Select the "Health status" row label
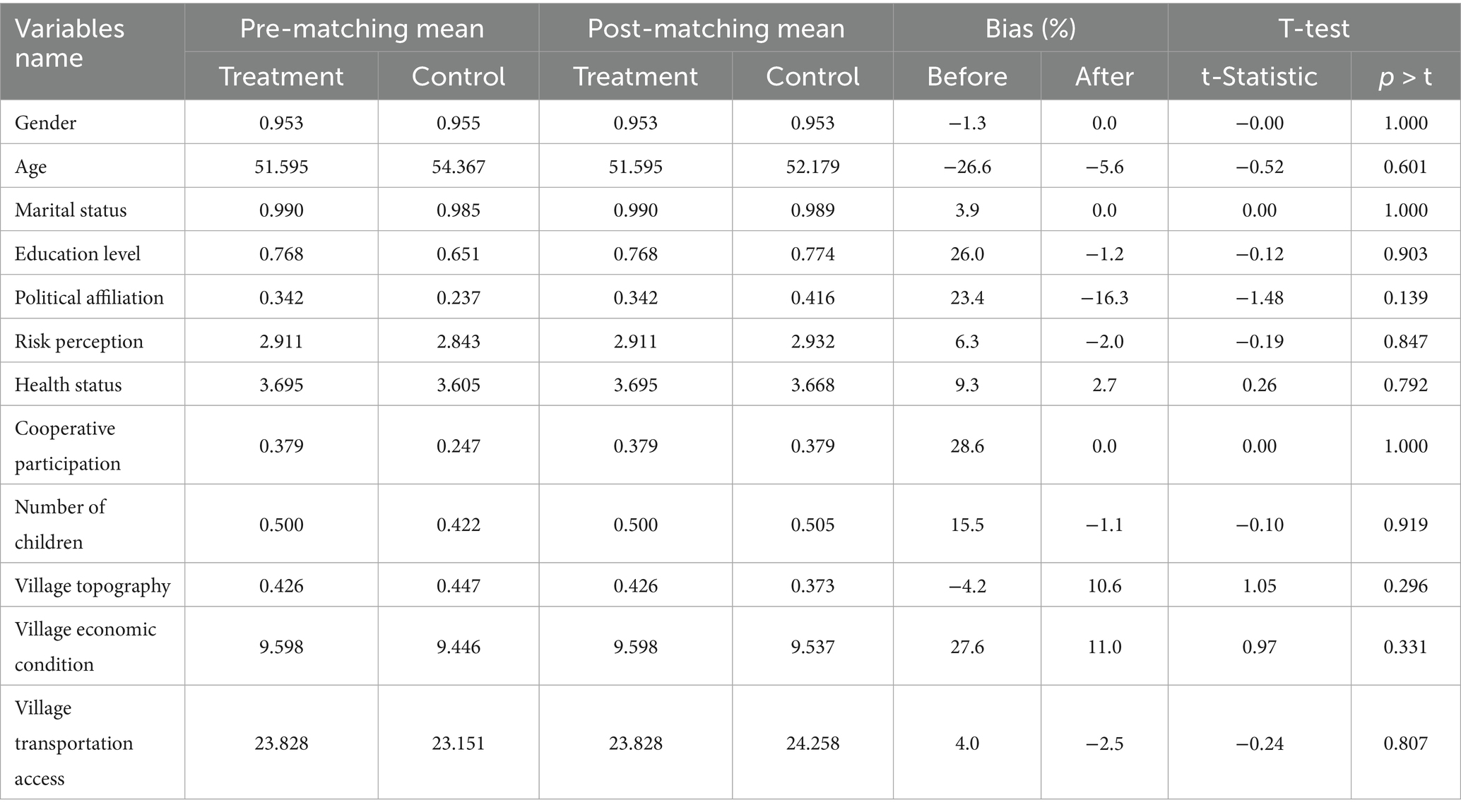 click(68, 385)
